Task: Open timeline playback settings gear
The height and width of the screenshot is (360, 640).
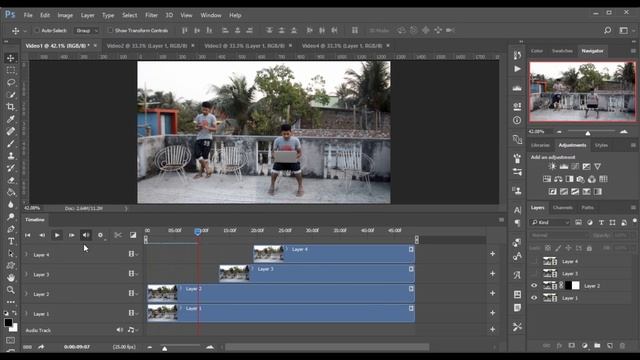Action: pos(100,235)
